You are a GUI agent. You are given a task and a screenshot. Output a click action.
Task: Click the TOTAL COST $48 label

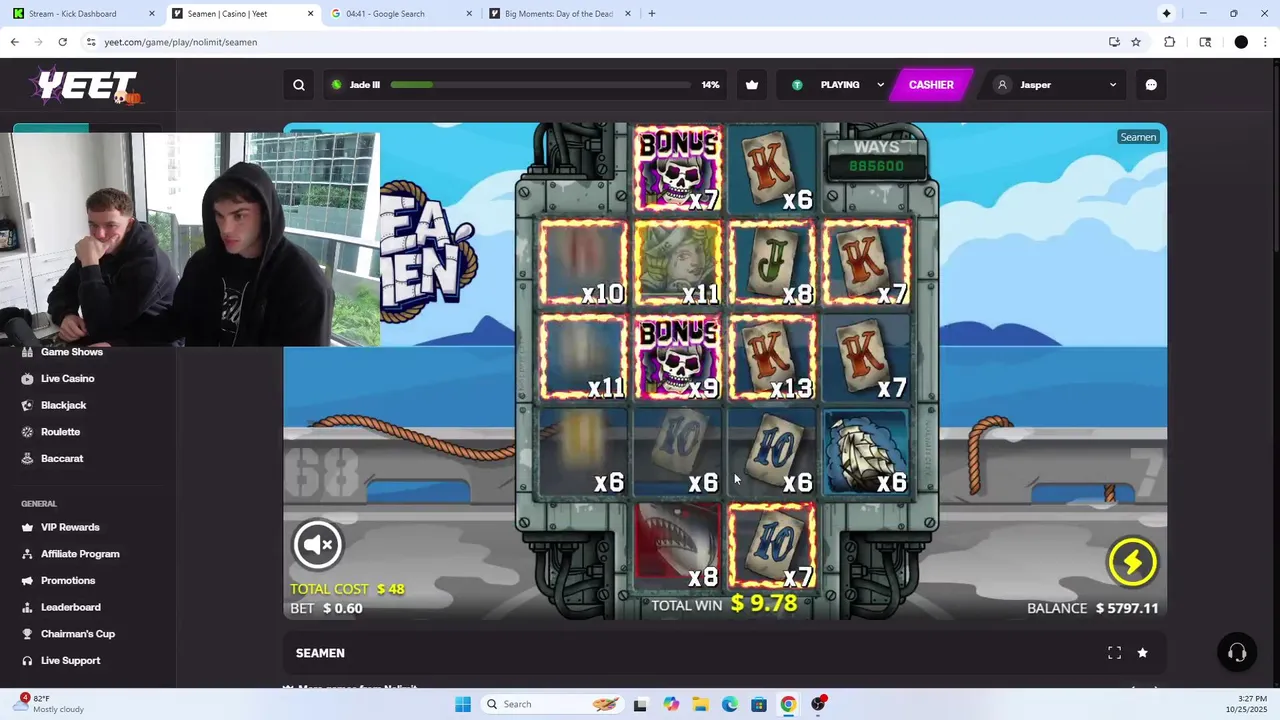[347, 589]
